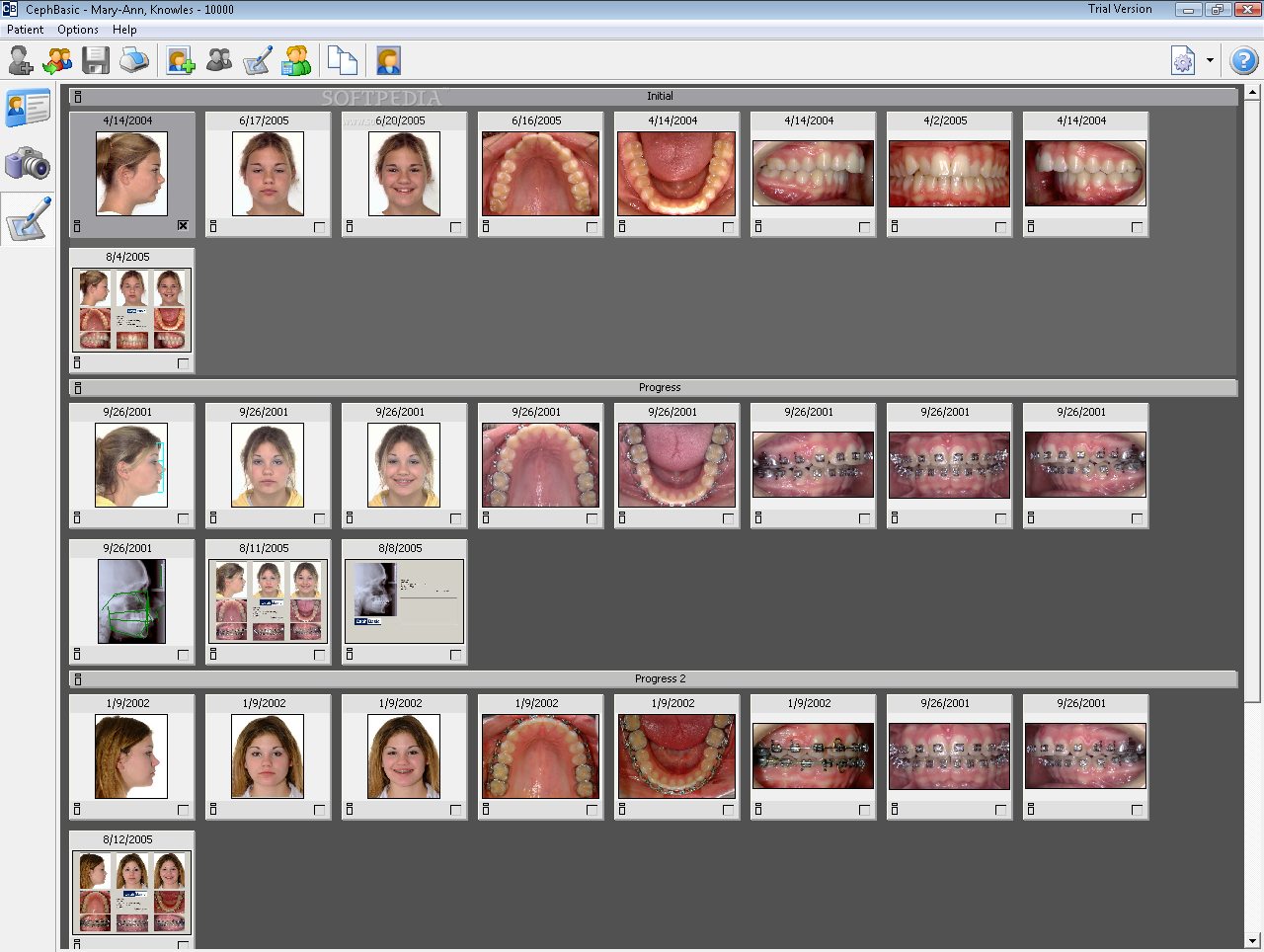Click the '8/12/2005' date label

(128, 839)
